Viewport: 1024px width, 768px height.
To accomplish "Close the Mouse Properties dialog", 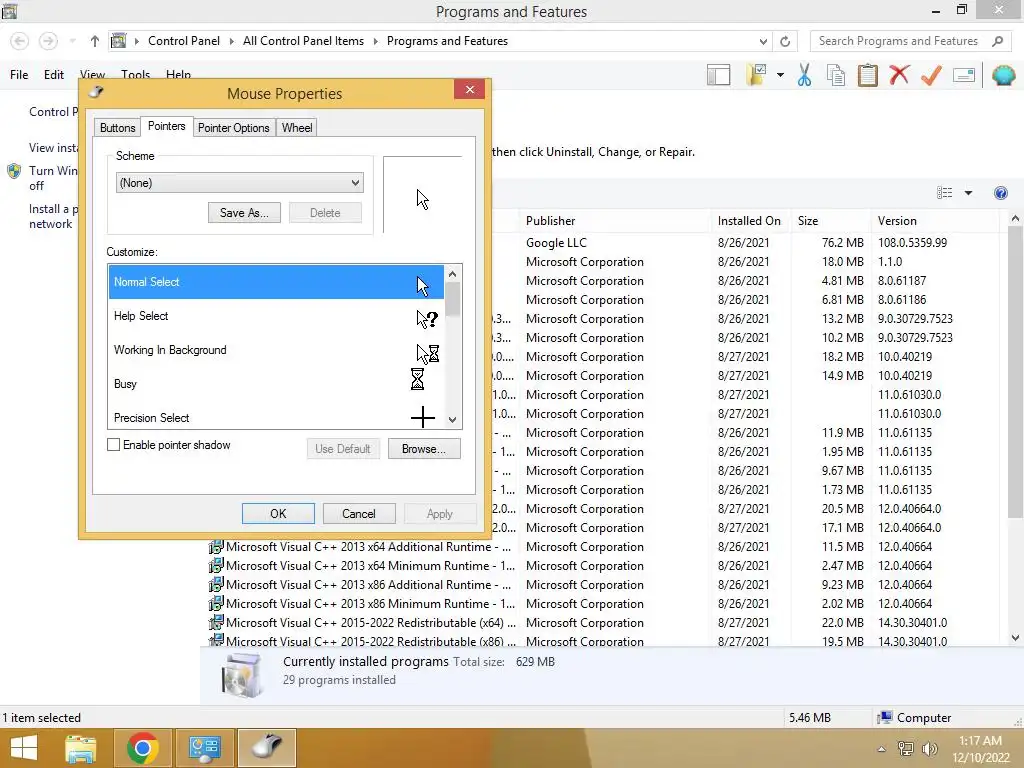I will tap(470, 89).
